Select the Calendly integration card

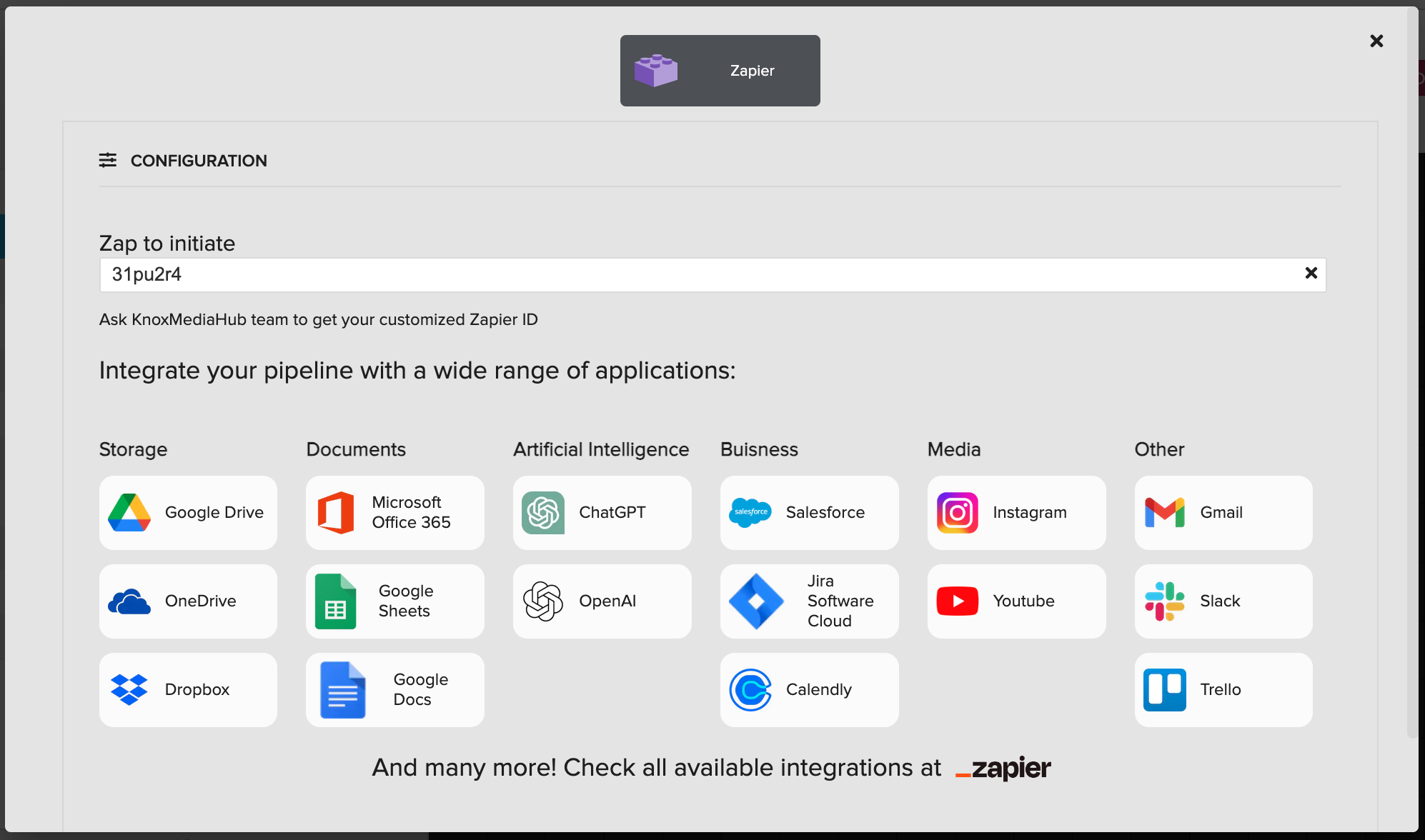tap(809, 690)
